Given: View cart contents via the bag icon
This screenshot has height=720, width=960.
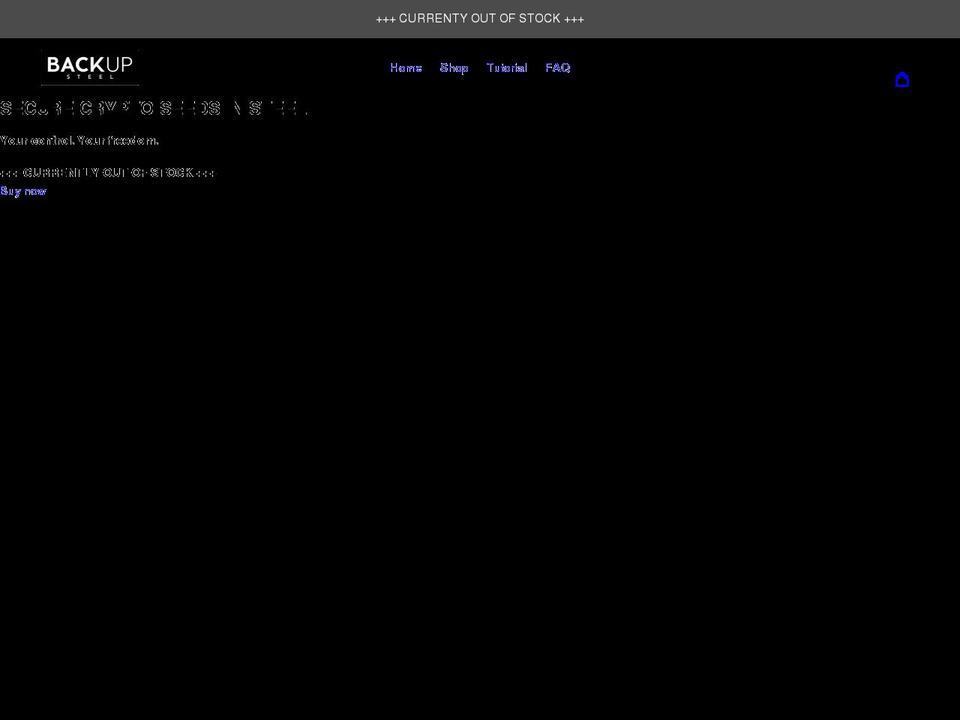Looking at the screenshot, I should pyautogui.click(x=902, y=80).
